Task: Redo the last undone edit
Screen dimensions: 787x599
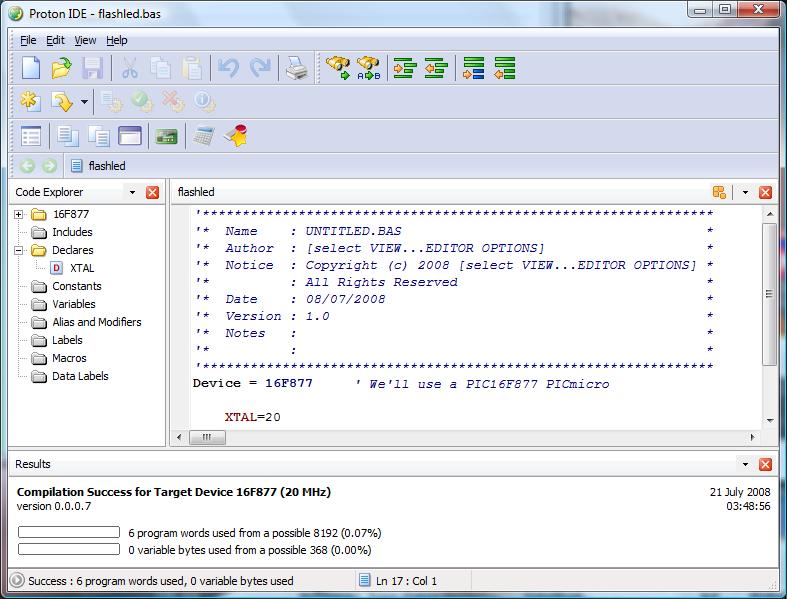Action: tap(259, 68)
